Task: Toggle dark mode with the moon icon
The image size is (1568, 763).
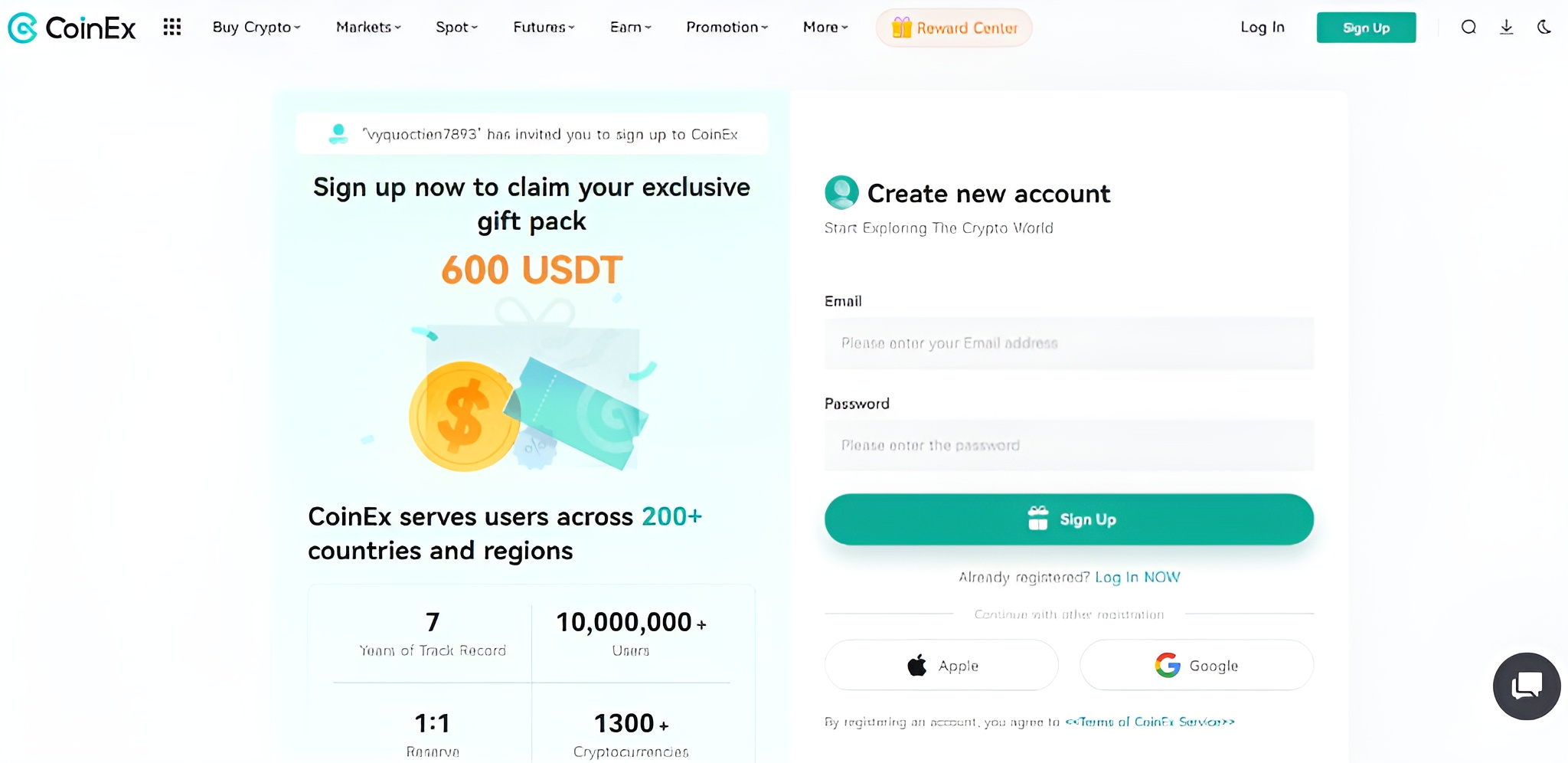Action: [x=1543, y=27]
